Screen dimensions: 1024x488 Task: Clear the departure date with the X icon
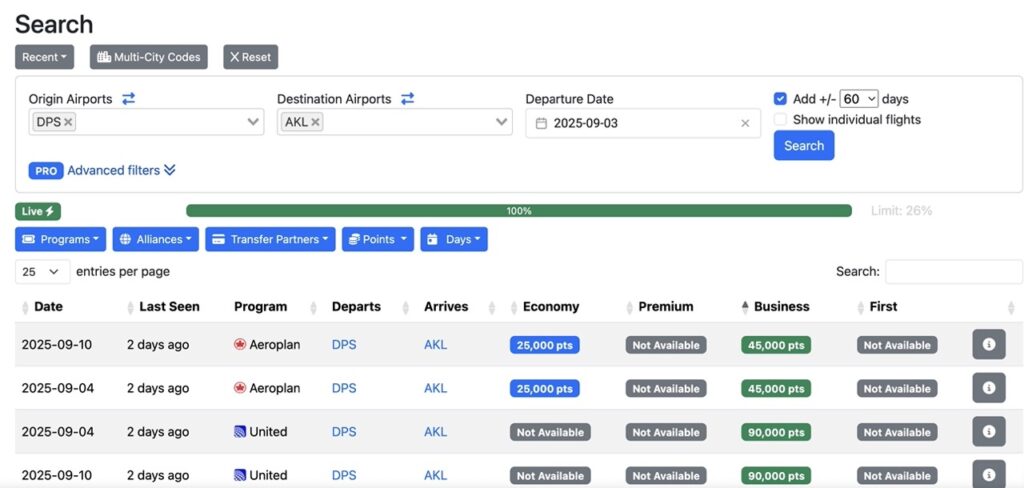744,123
